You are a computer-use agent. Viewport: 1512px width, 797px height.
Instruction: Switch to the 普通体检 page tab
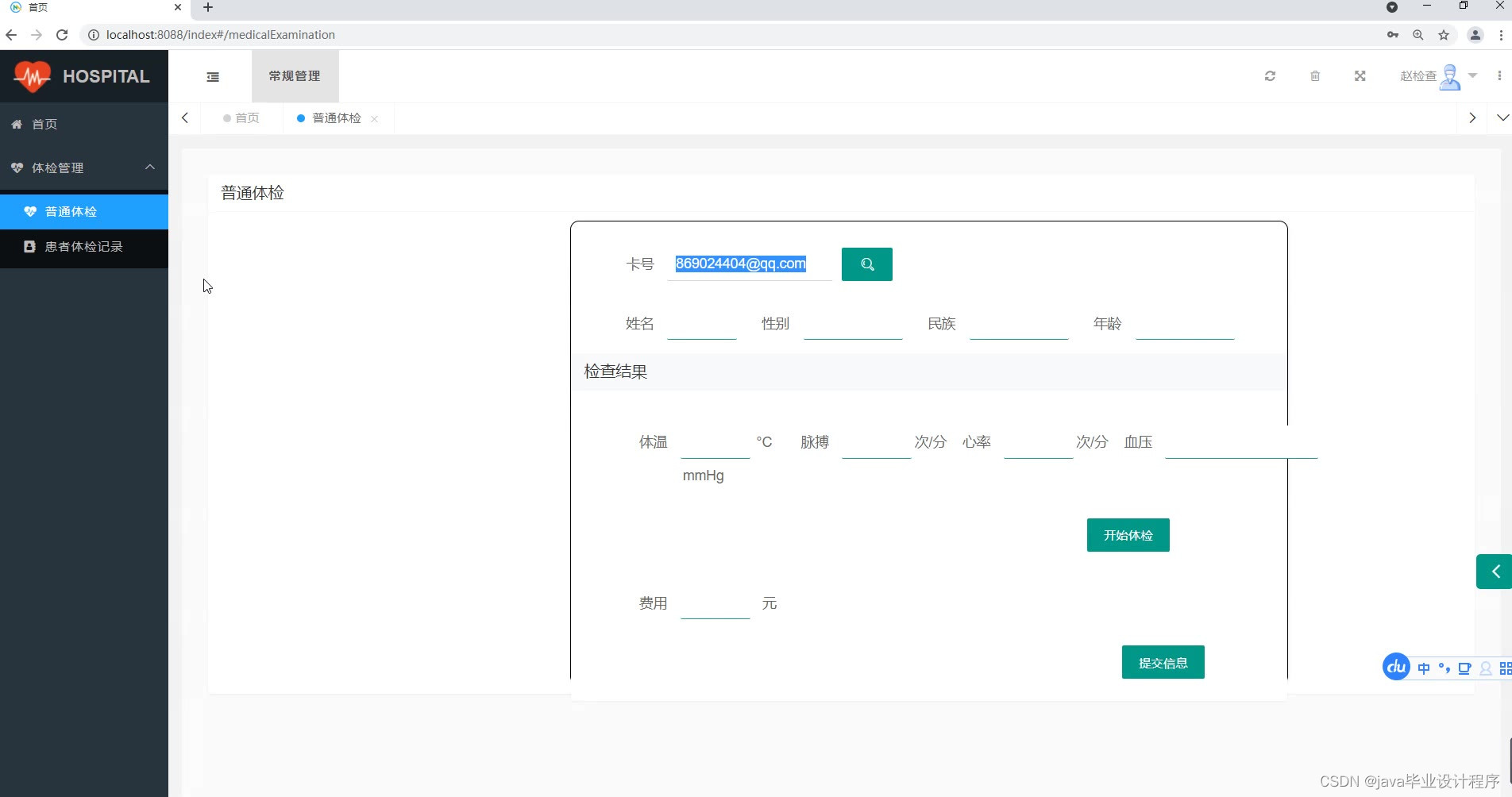click(x=329, y=118)
